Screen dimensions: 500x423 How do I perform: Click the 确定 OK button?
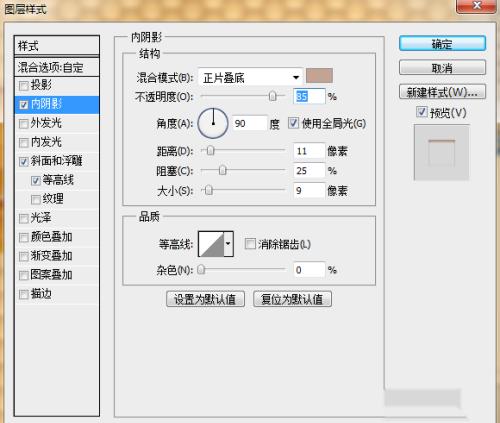pyautogui.click(x=442, y=44)
